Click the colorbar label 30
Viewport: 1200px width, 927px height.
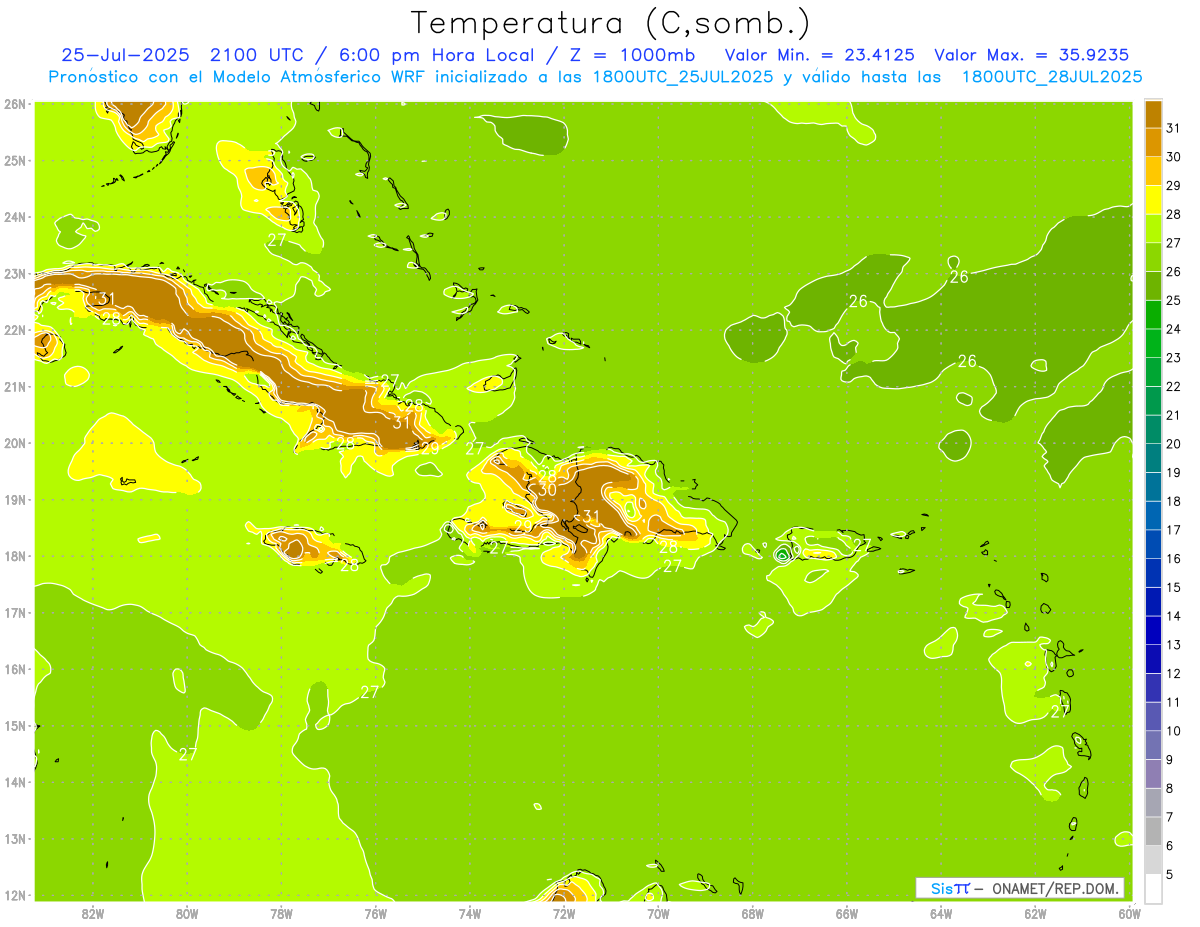(x=1174, y=157)
